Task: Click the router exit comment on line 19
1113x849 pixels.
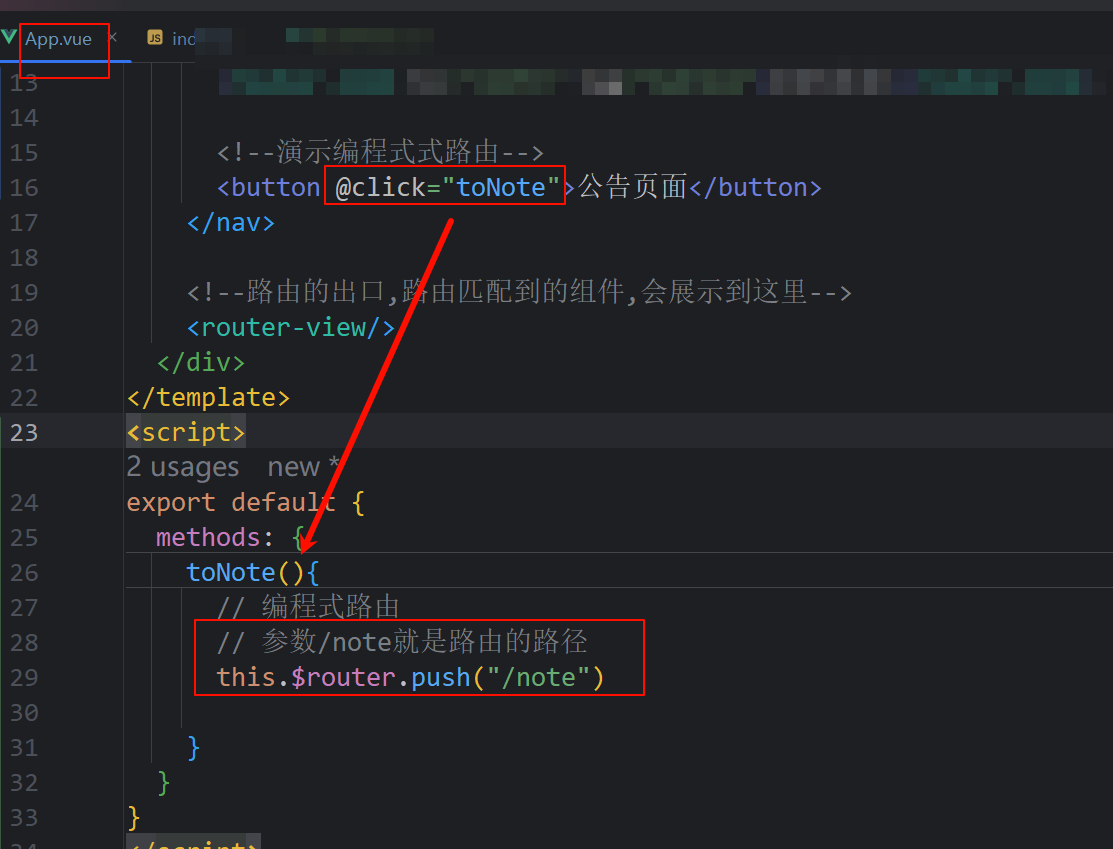Action: click(519, 292)
